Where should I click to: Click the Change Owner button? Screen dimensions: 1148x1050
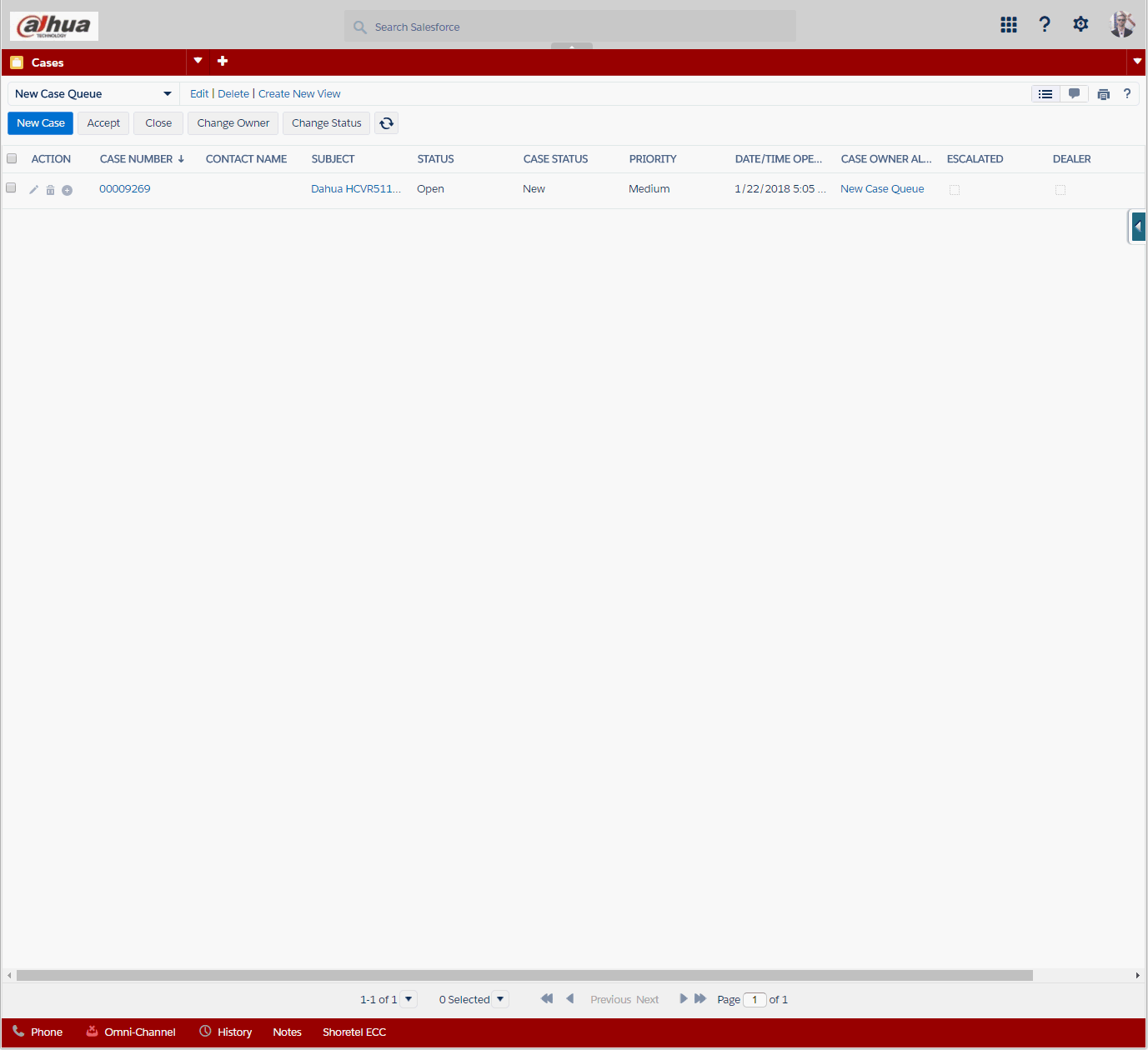233,123
